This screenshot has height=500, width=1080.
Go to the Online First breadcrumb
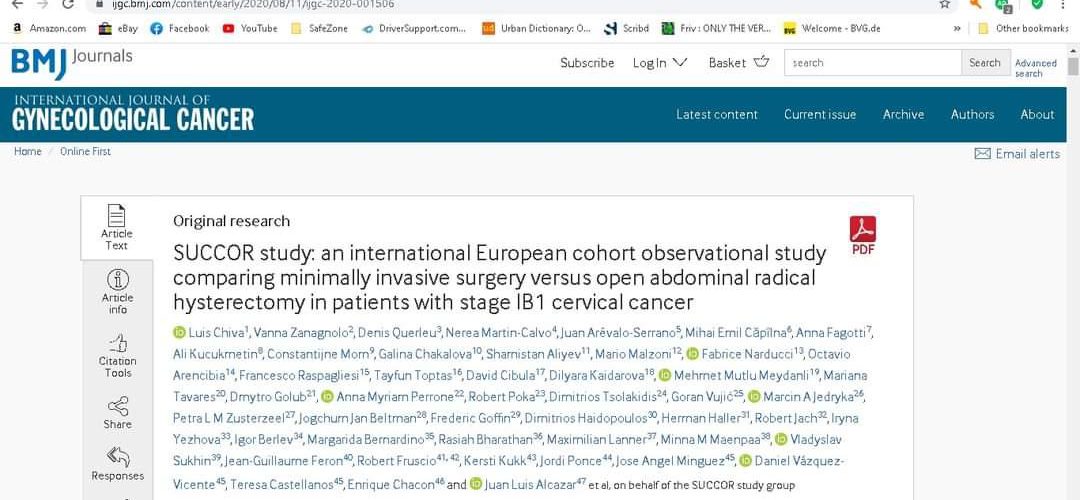pos(85,151)
